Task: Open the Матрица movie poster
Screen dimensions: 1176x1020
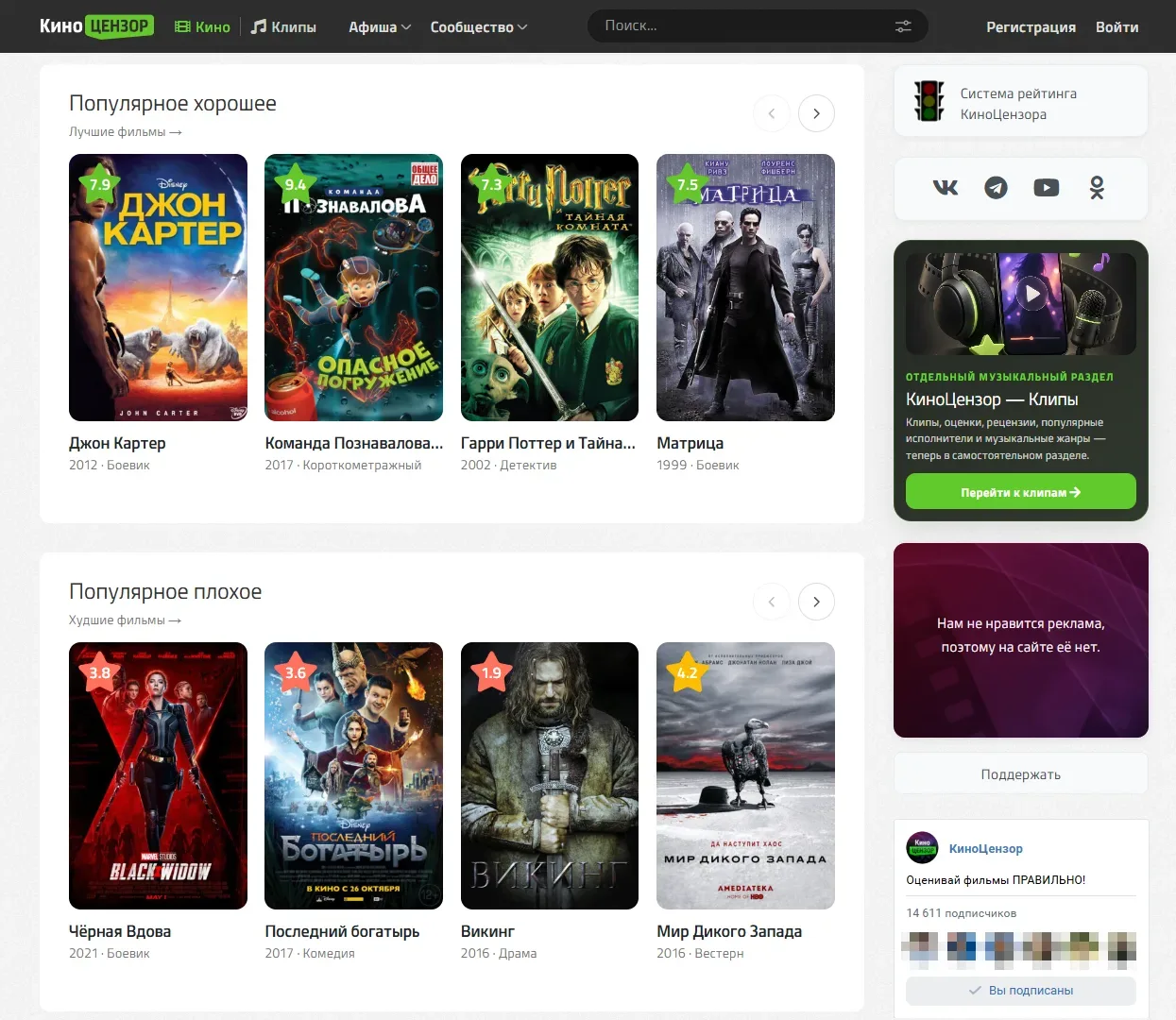Action: click(746, 287)
